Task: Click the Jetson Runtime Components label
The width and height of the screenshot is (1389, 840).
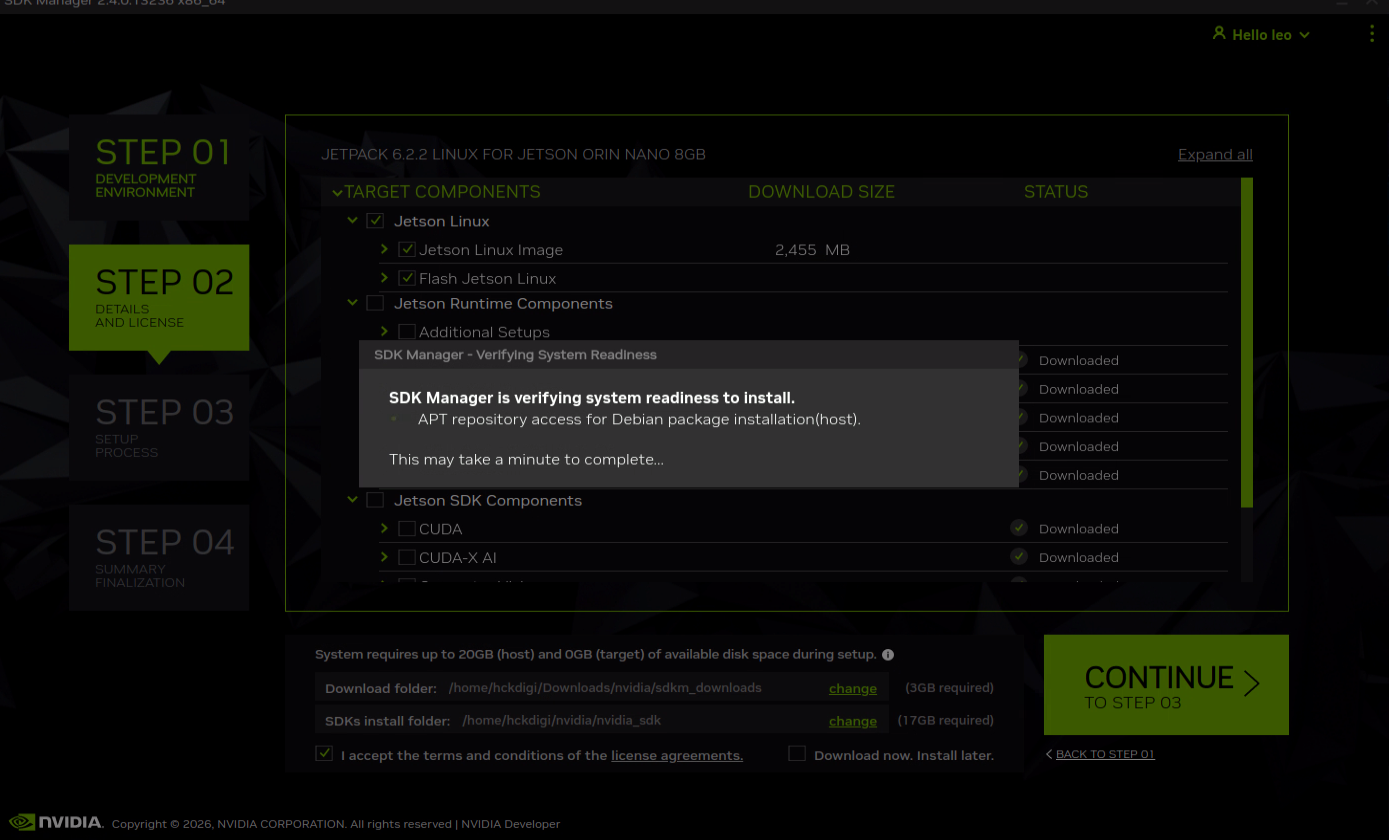Action: [x=503, y=304]
